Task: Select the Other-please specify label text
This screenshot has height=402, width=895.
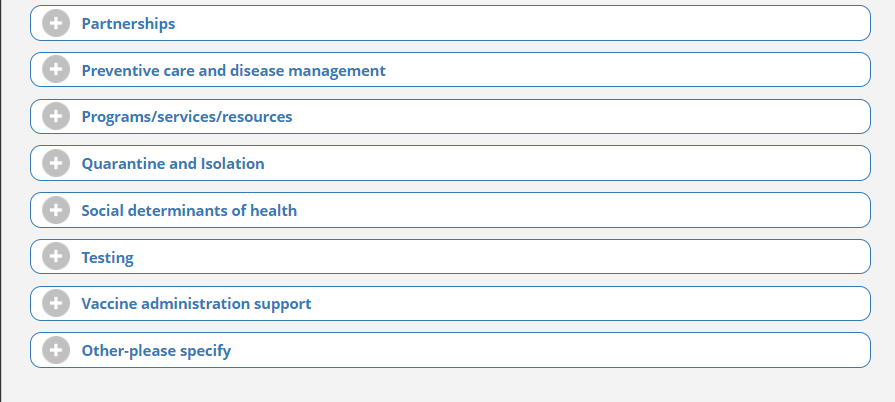Action: tap(156, 351)
